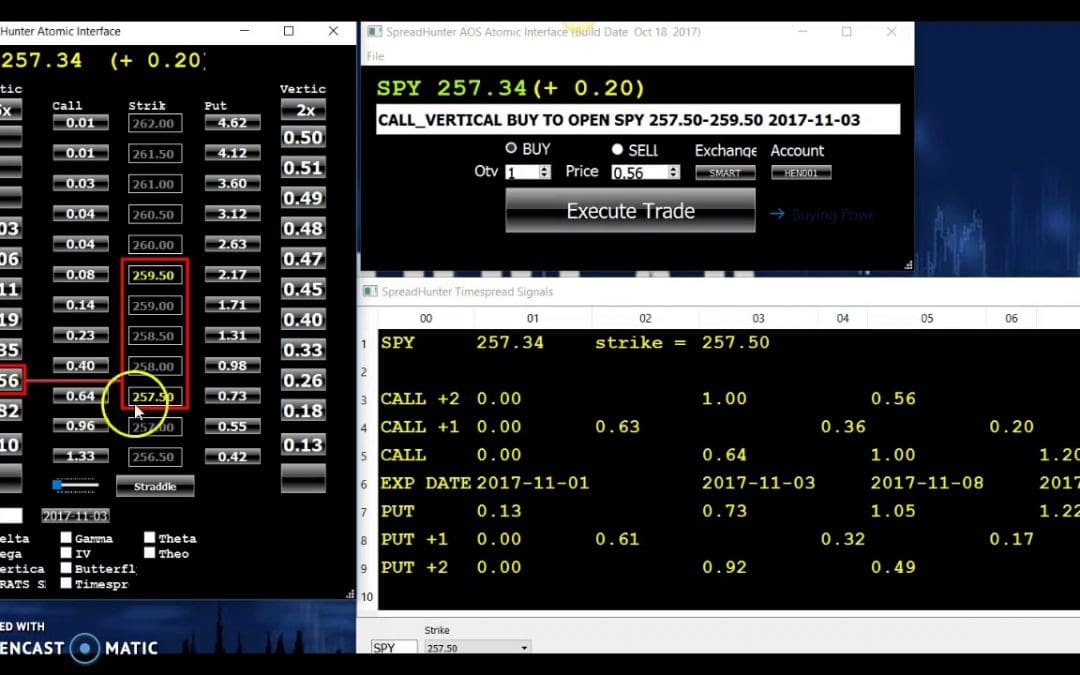The height and width of the screenshot is (675, 1080).
Task: Click the Put price 0.42 button
Action: [x=232, y=456]
